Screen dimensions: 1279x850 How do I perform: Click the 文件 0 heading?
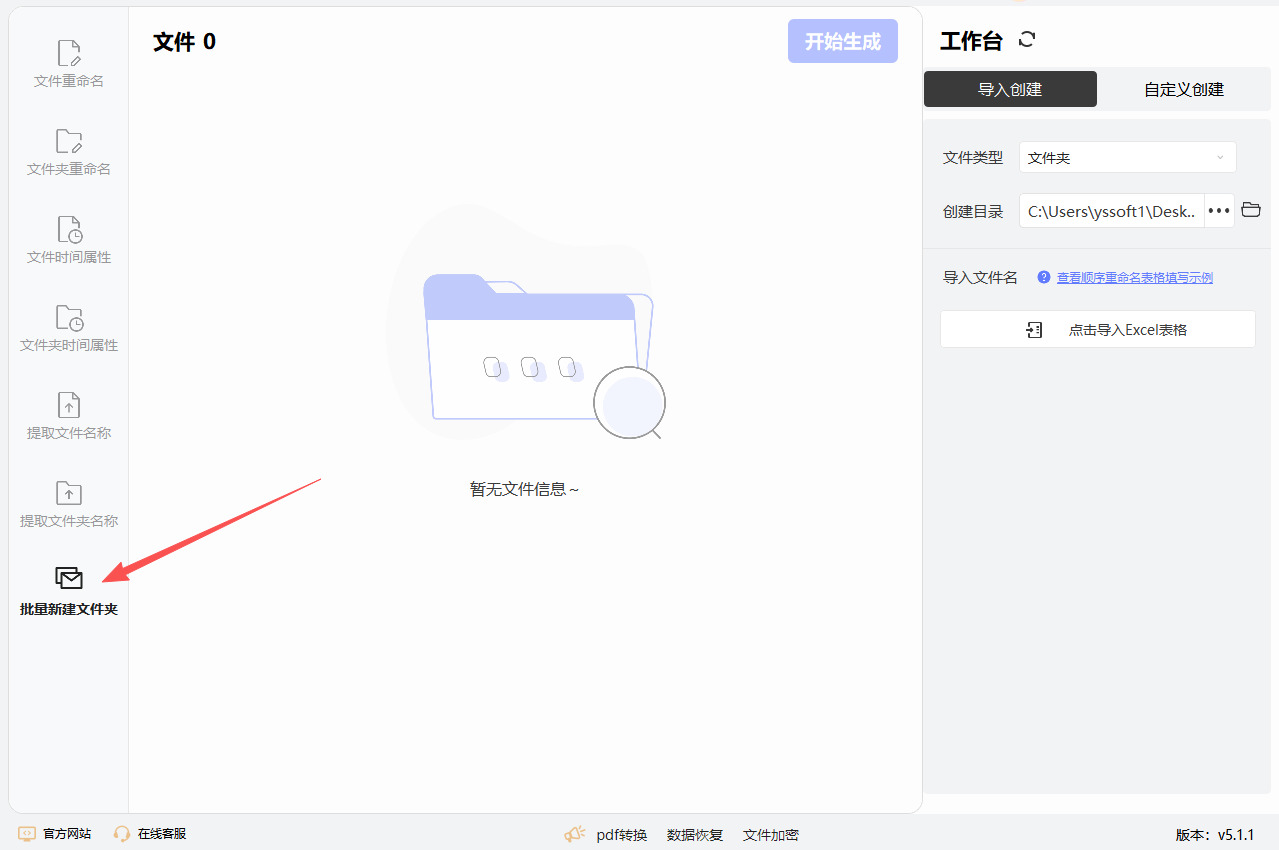184,41
